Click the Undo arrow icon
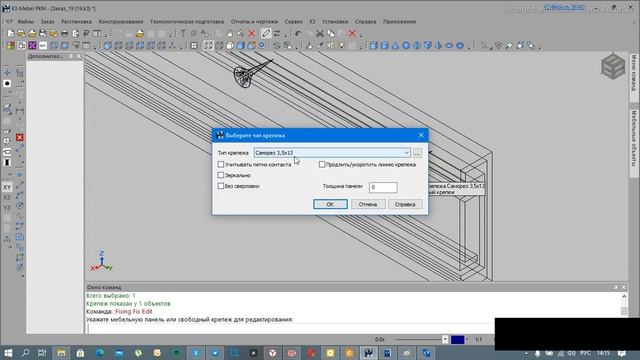640x360 pixels. (x=298, y=33)
